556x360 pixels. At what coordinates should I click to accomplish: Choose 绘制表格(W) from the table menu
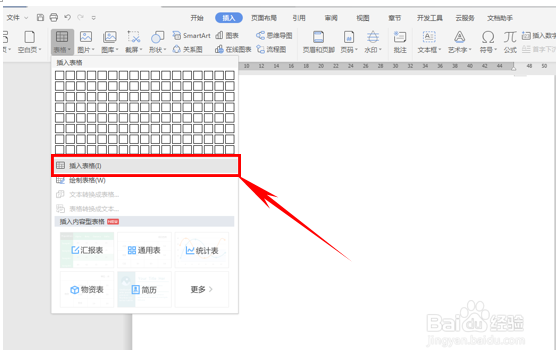click(x=145, y=180)
